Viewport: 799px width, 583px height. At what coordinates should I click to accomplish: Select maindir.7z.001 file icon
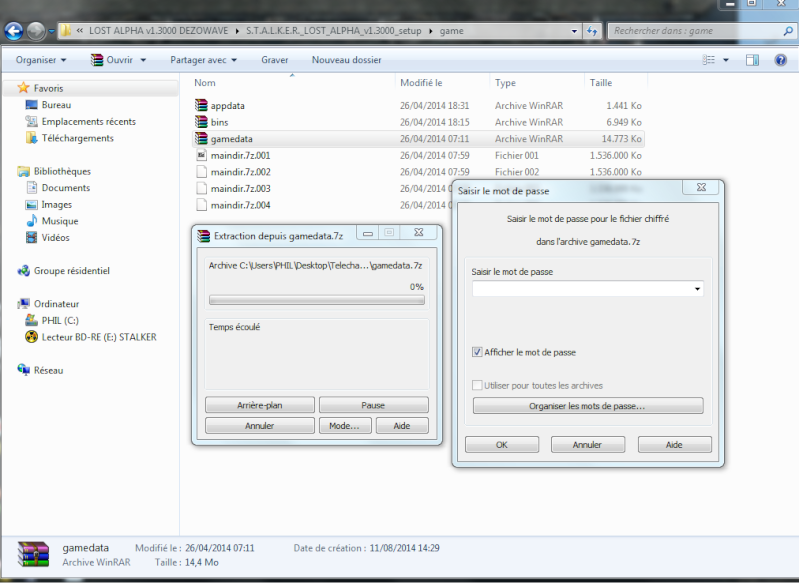click(x=201, y=155)
